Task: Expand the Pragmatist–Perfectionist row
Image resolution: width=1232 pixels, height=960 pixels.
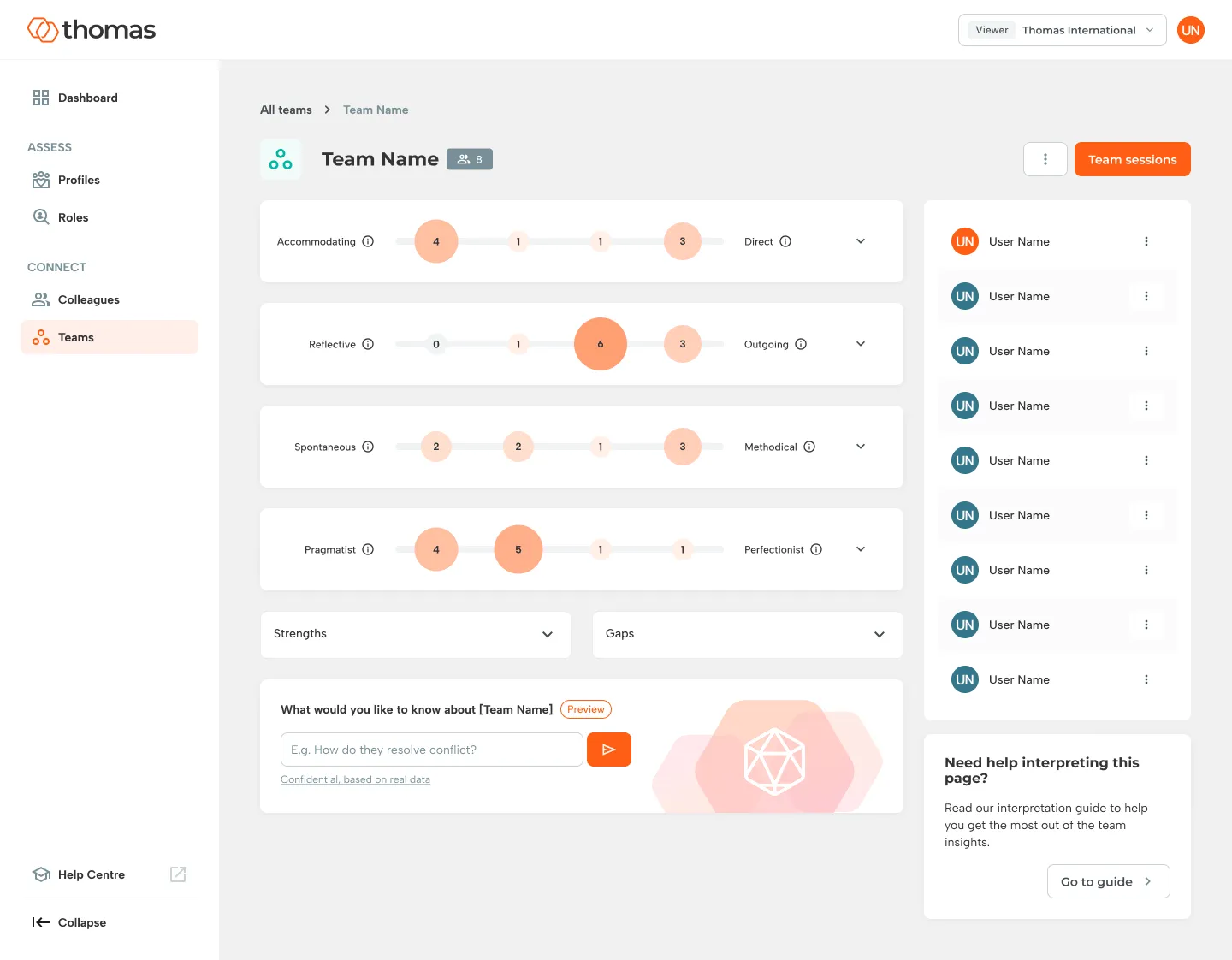Action: pyautogui.click(x=861, y=549)
